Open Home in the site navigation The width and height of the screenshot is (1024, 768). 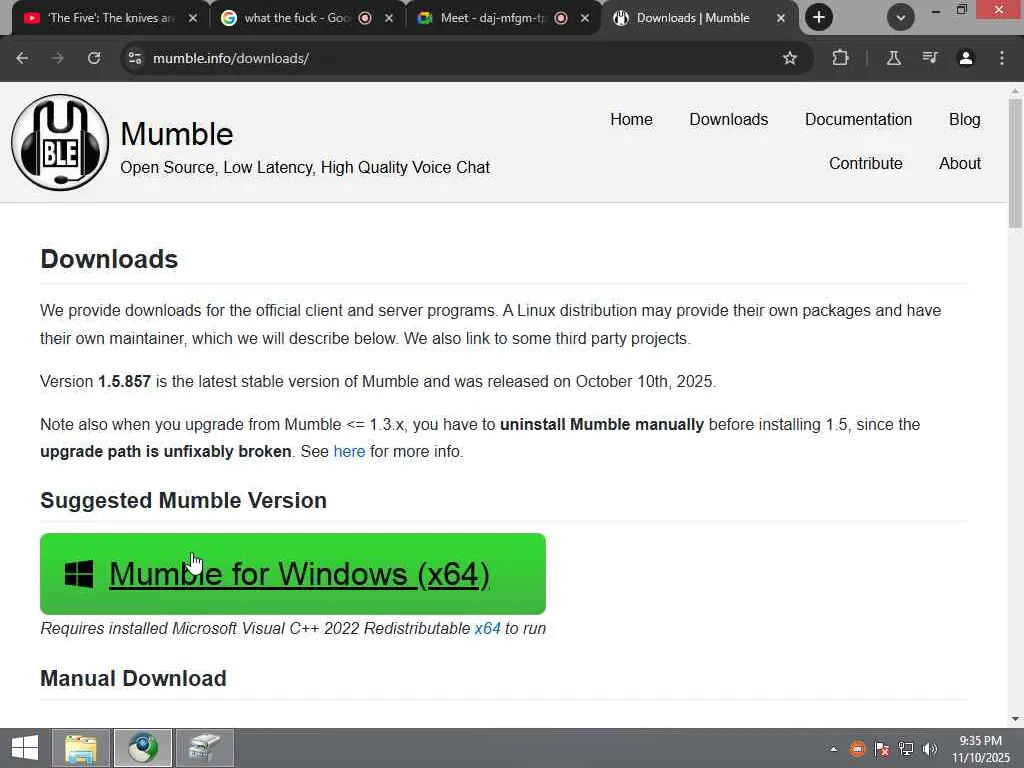pyautogui.click(x=632, y=120)
